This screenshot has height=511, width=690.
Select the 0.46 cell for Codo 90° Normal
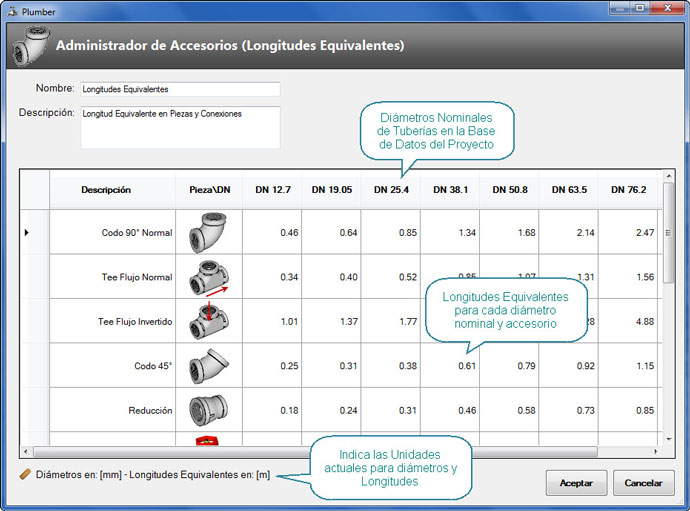(x=272, y=233)
